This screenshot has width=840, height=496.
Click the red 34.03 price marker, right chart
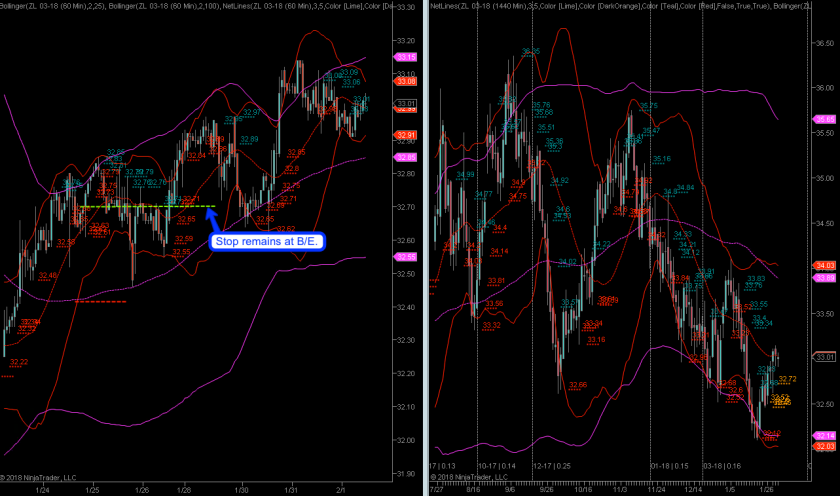click(825, 265)
